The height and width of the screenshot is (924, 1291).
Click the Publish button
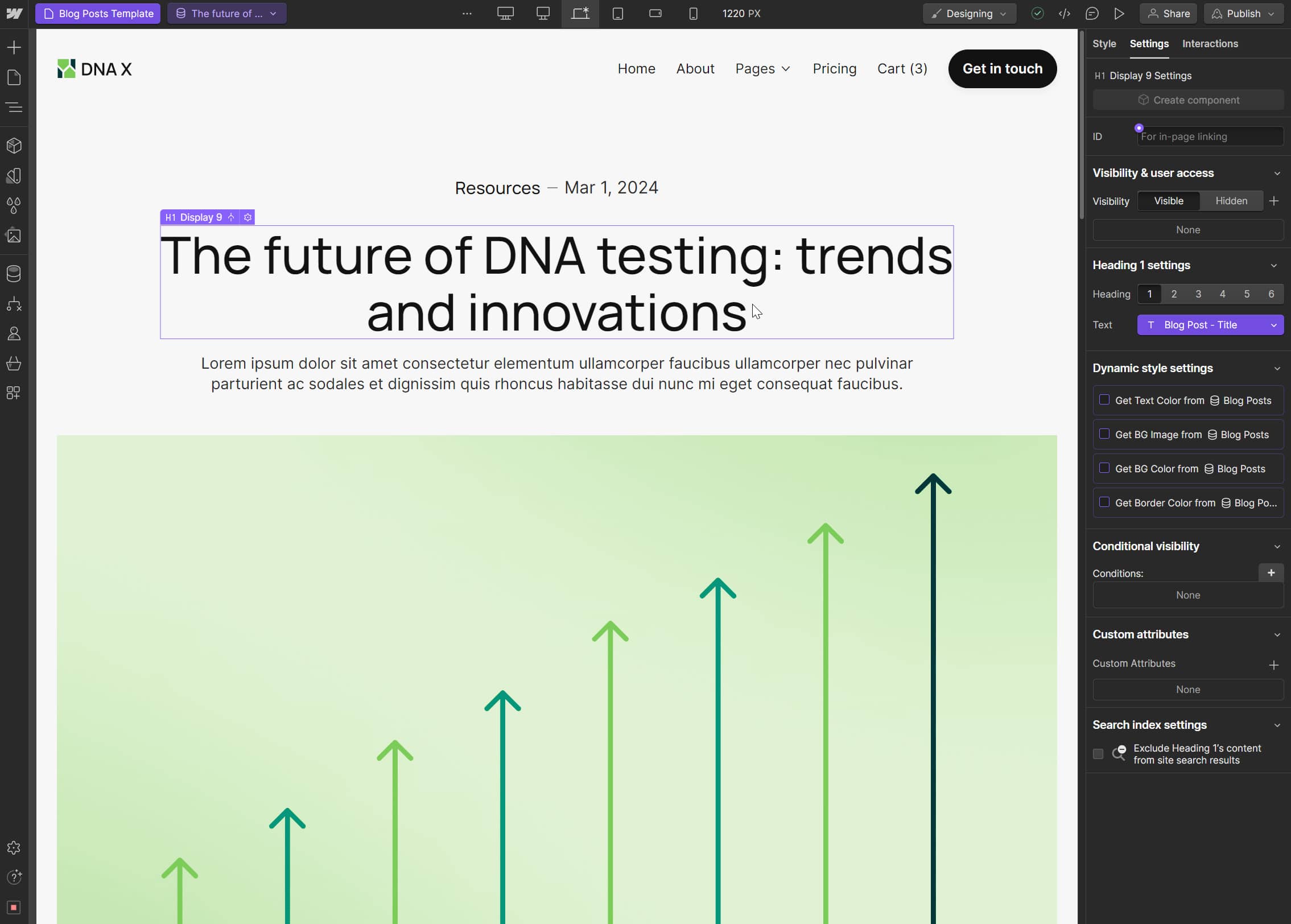click(1243, 14)
